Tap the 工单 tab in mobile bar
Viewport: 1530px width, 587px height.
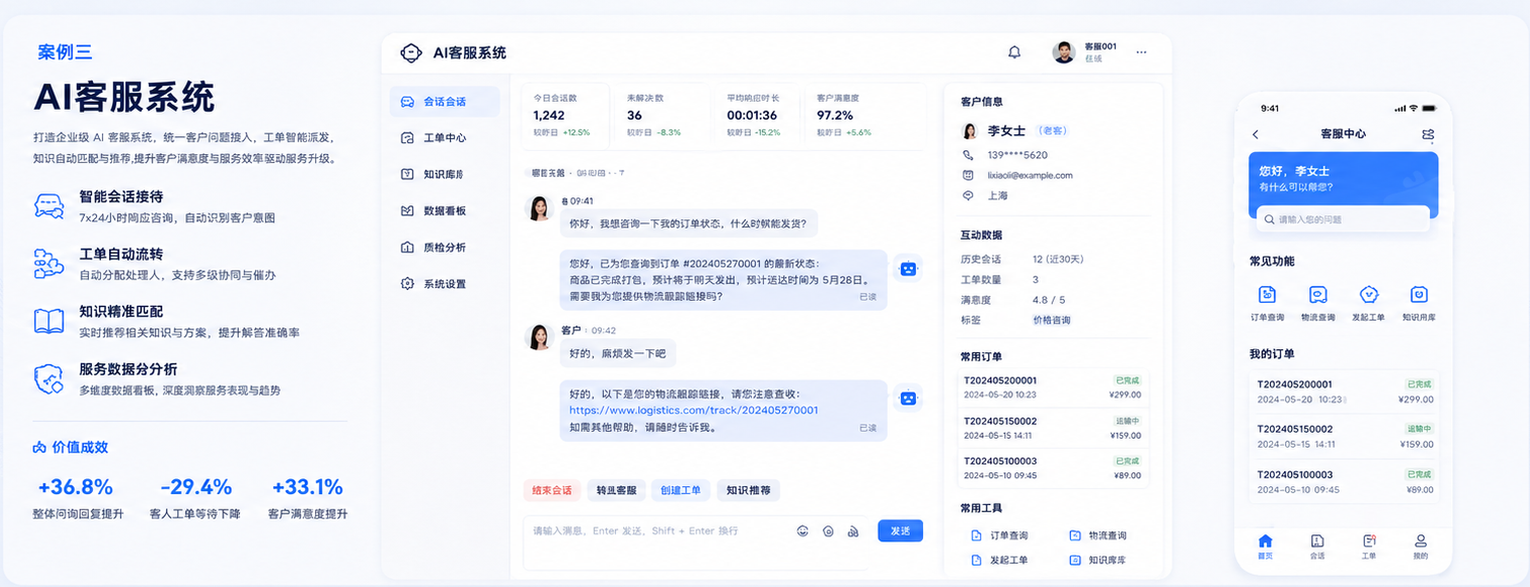pyautogui.click(x=1369, y=546)
